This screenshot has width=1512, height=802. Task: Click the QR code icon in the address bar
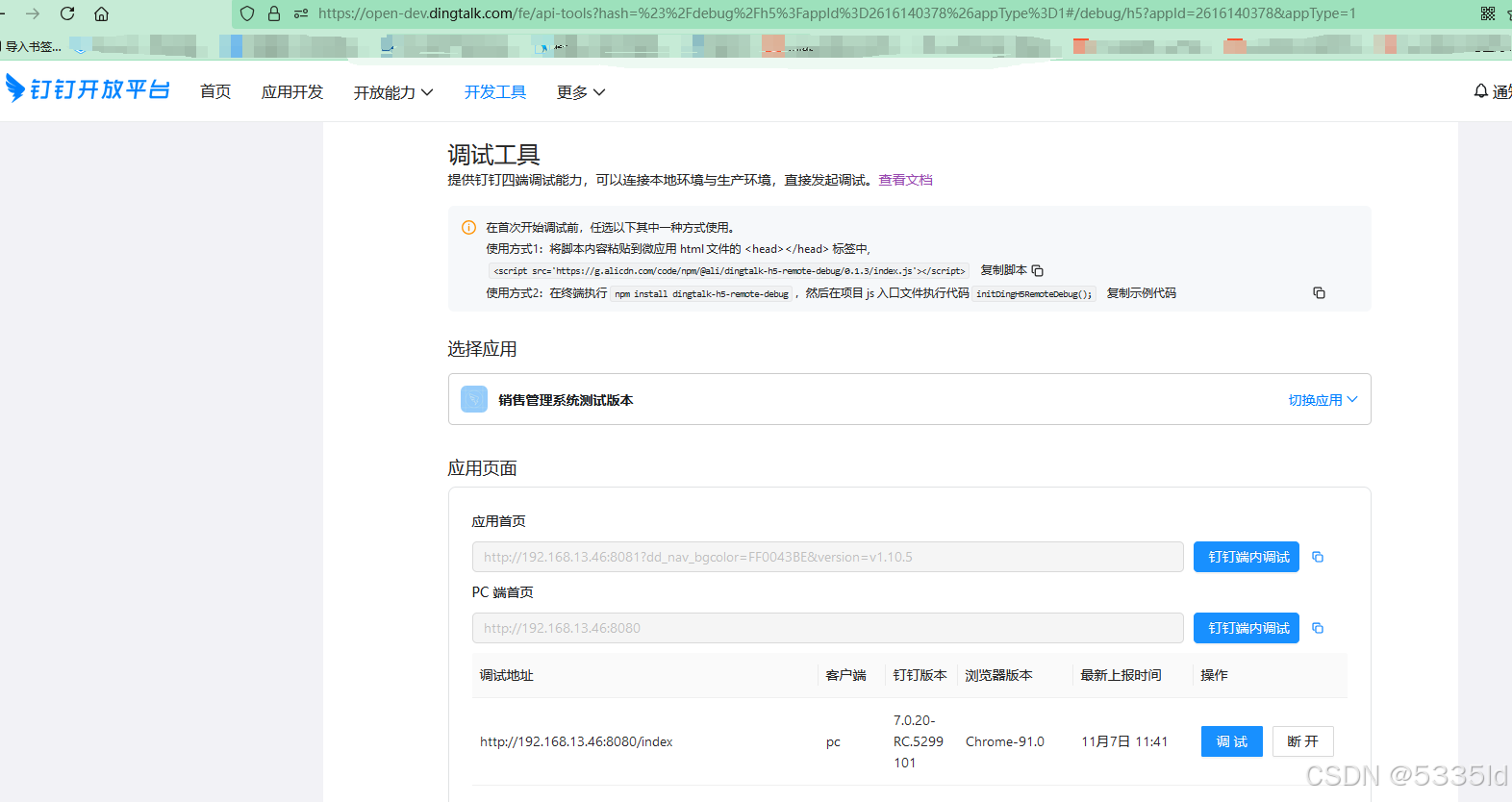(x=1488, y=13)
